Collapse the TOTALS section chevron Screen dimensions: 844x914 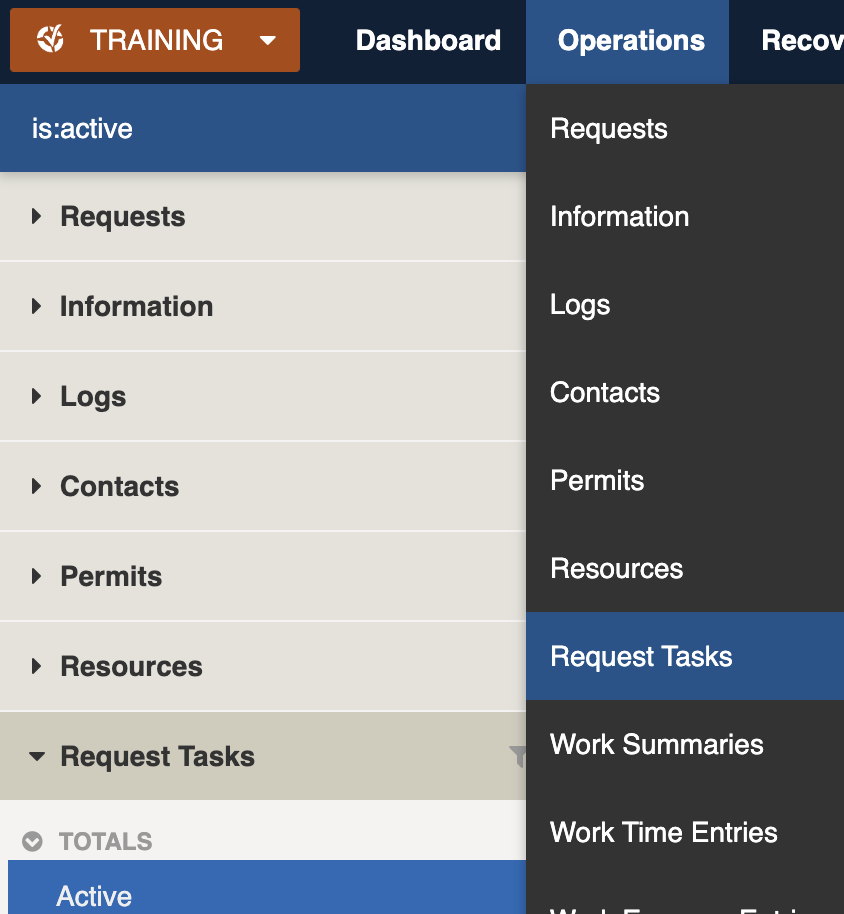(x=33, y=842)
